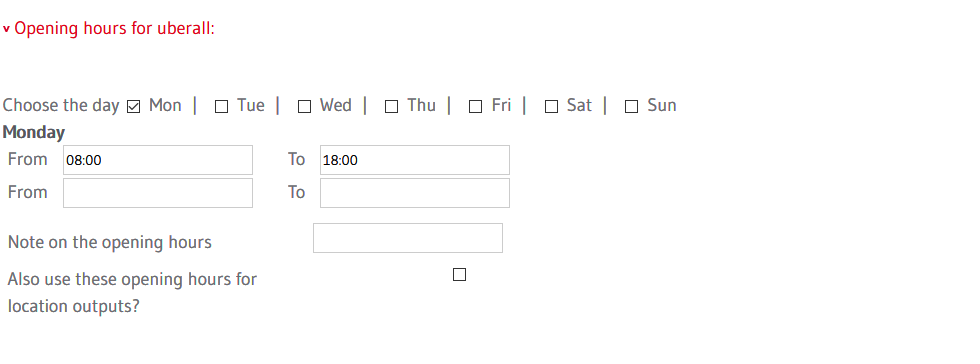Click the 'Choose the day' label

[x=61, y=105]
